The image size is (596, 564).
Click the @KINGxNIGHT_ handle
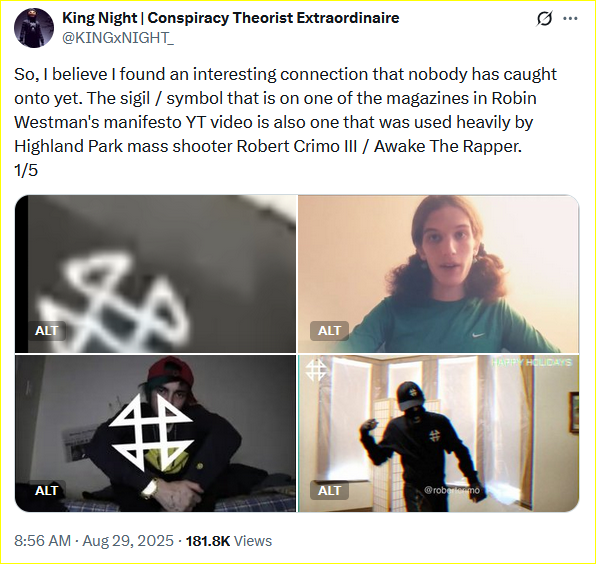[118, 38]
